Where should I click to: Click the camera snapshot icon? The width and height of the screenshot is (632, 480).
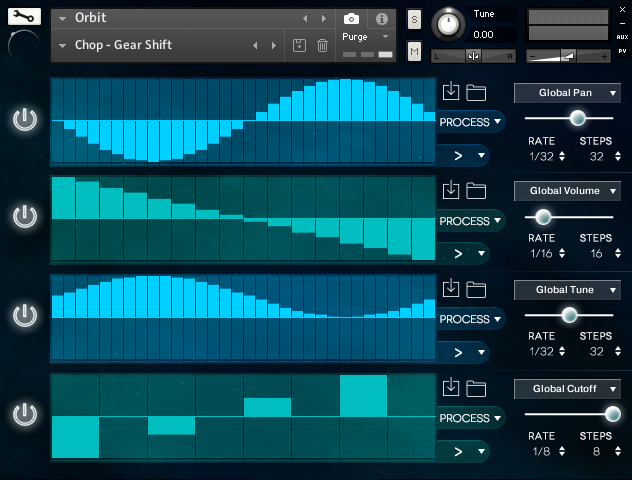coord(351,19)
